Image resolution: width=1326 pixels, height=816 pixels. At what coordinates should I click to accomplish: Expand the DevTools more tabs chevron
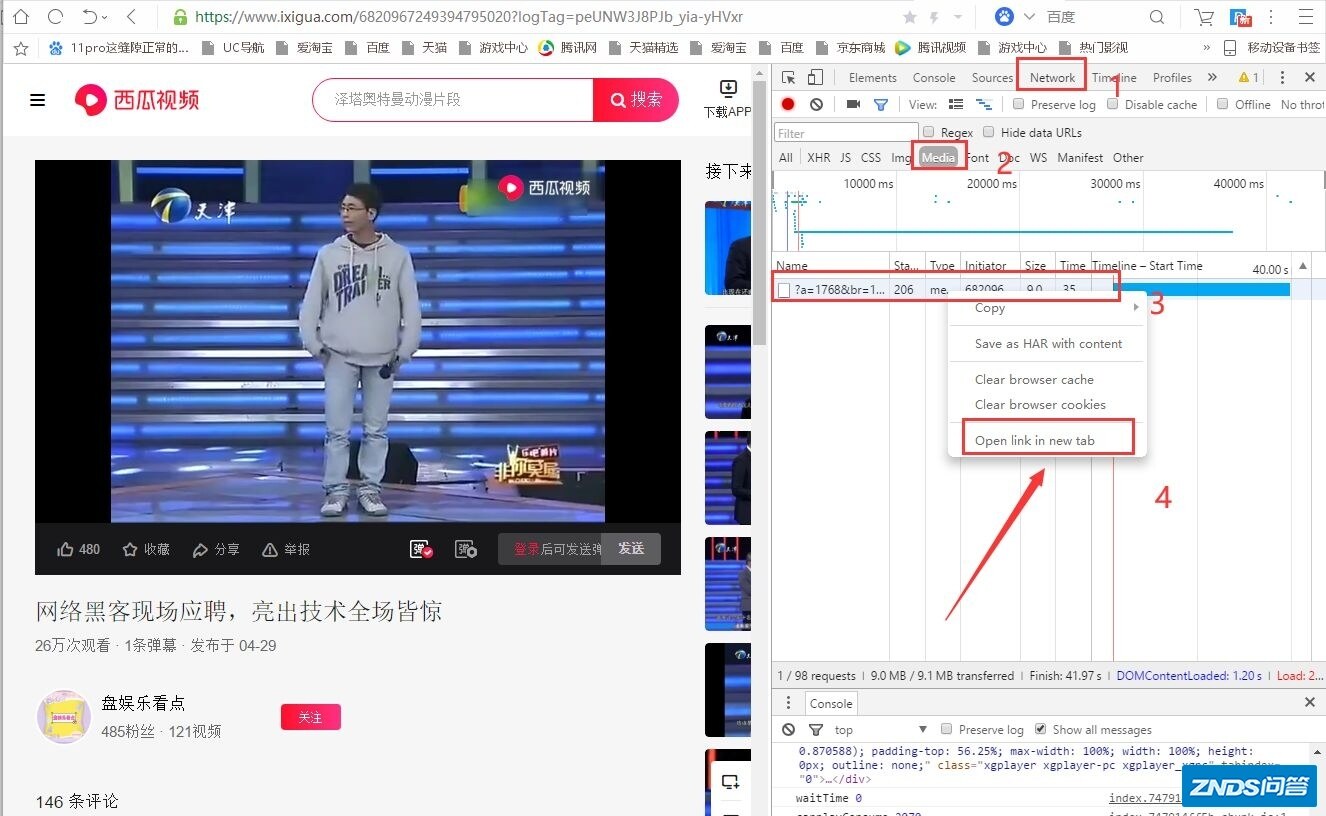coord(1212,77)
